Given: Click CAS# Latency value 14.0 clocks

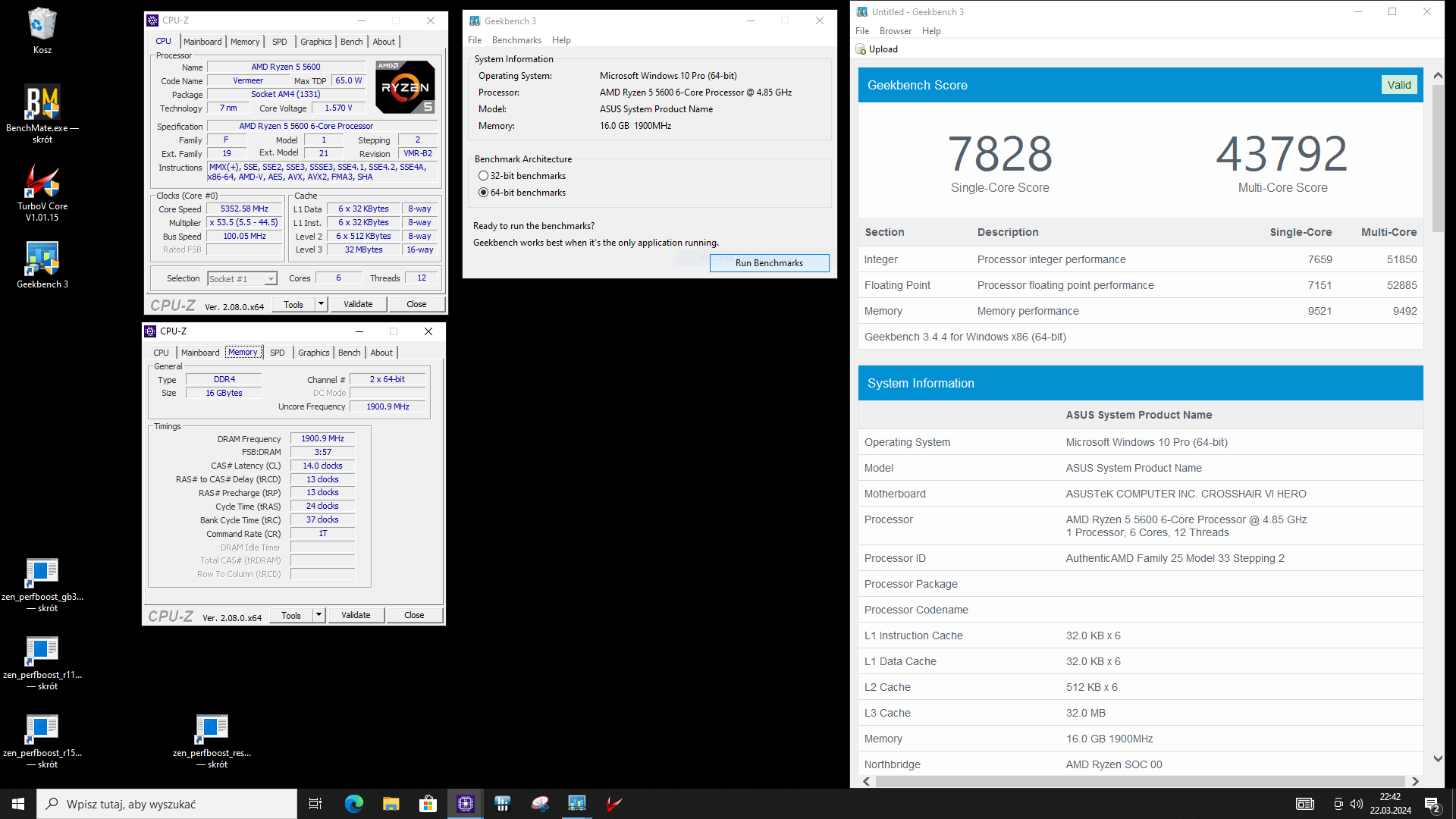Looking at the screenshot, I should 322,466.
